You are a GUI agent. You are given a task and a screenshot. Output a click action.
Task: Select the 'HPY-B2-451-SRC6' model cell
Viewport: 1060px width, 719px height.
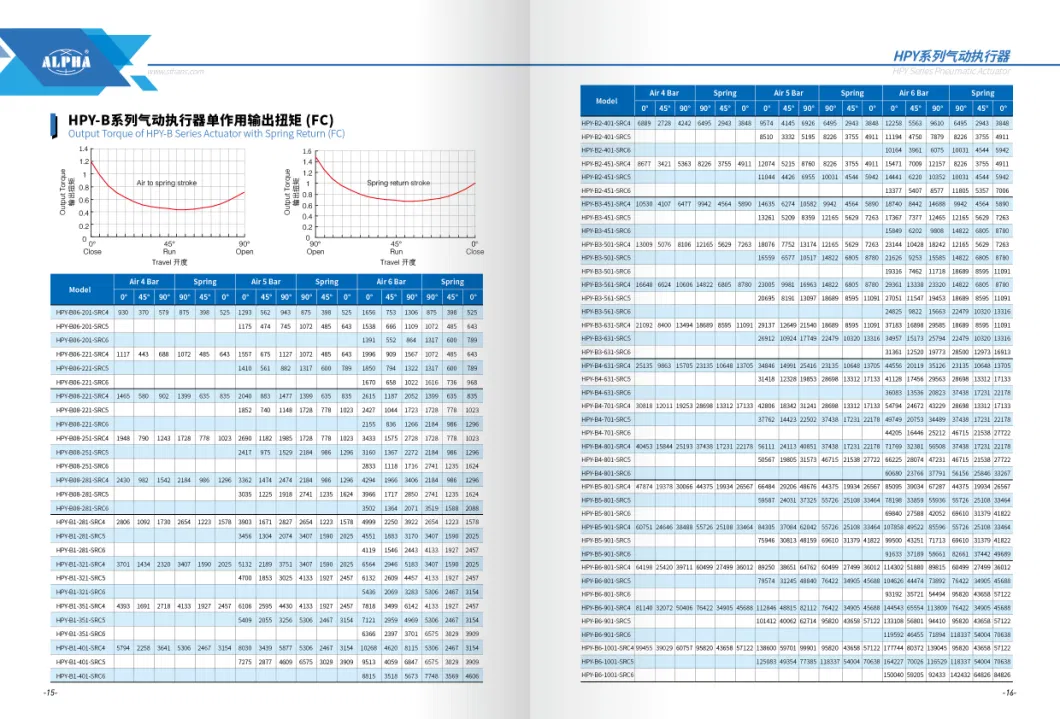point(606,191)
